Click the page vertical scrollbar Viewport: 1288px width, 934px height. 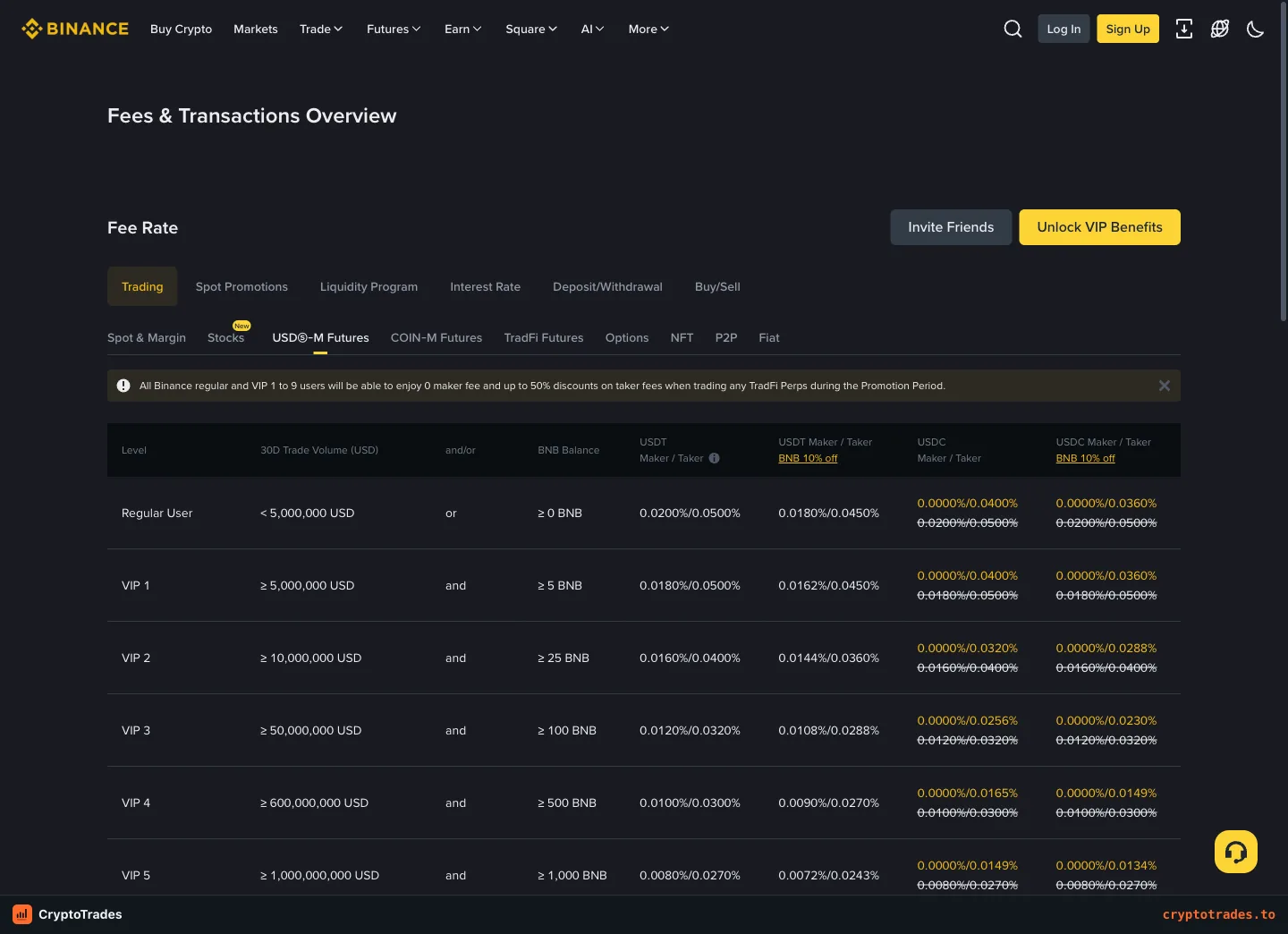click(1284, 161)
